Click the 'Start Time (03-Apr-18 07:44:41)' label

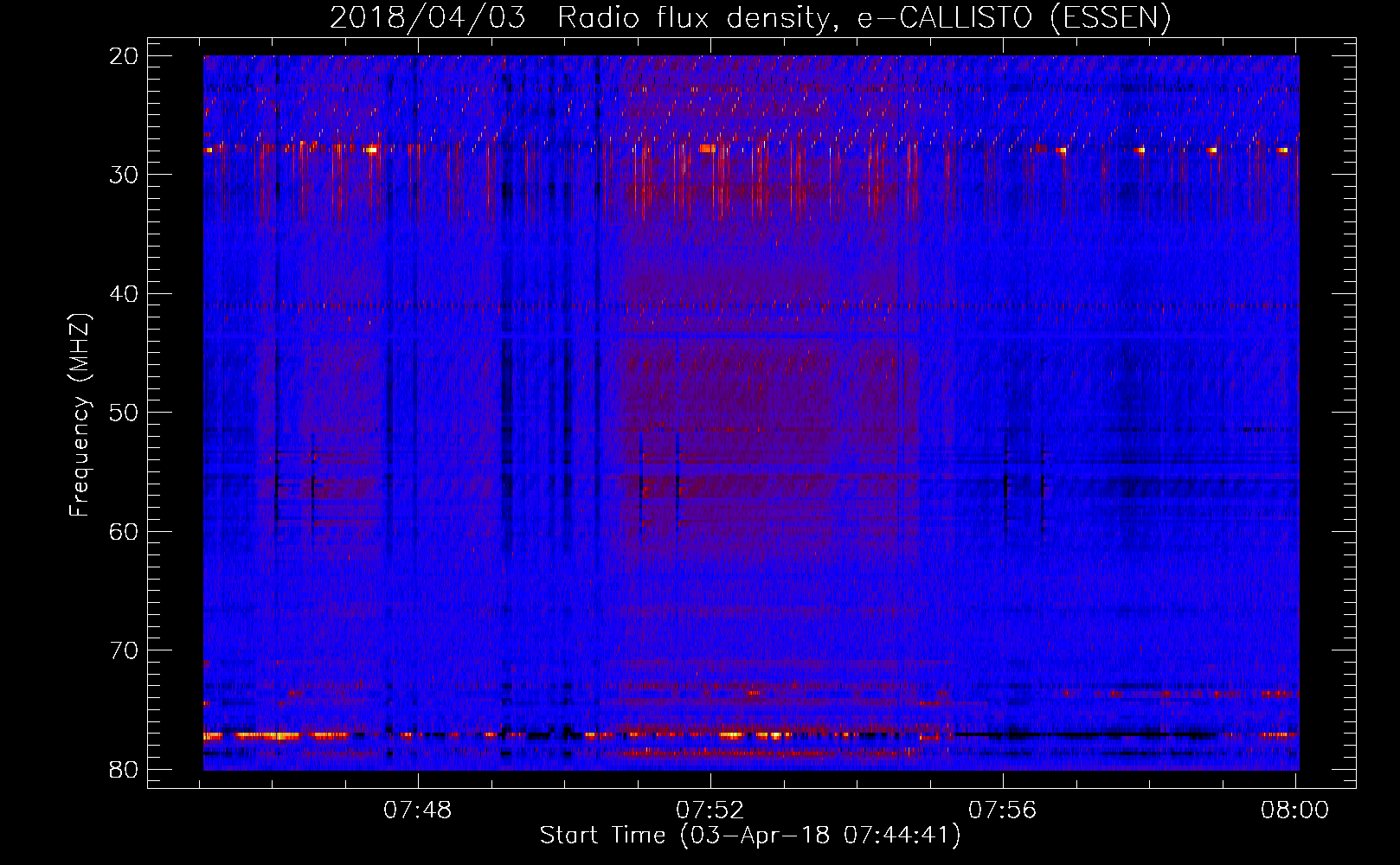tap(750, 836)
